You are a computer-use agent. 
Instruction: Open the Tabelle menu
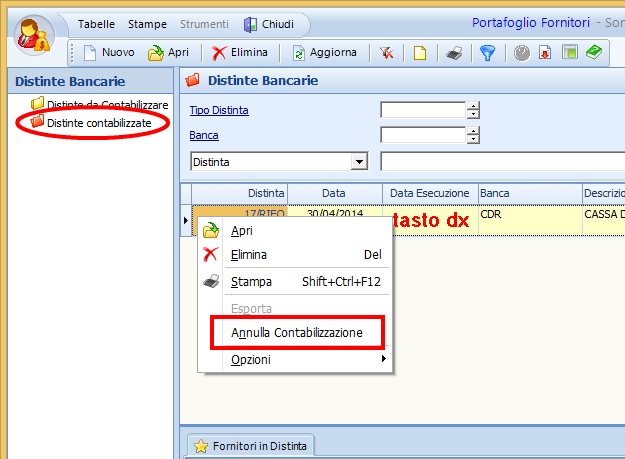pos(97,23)
